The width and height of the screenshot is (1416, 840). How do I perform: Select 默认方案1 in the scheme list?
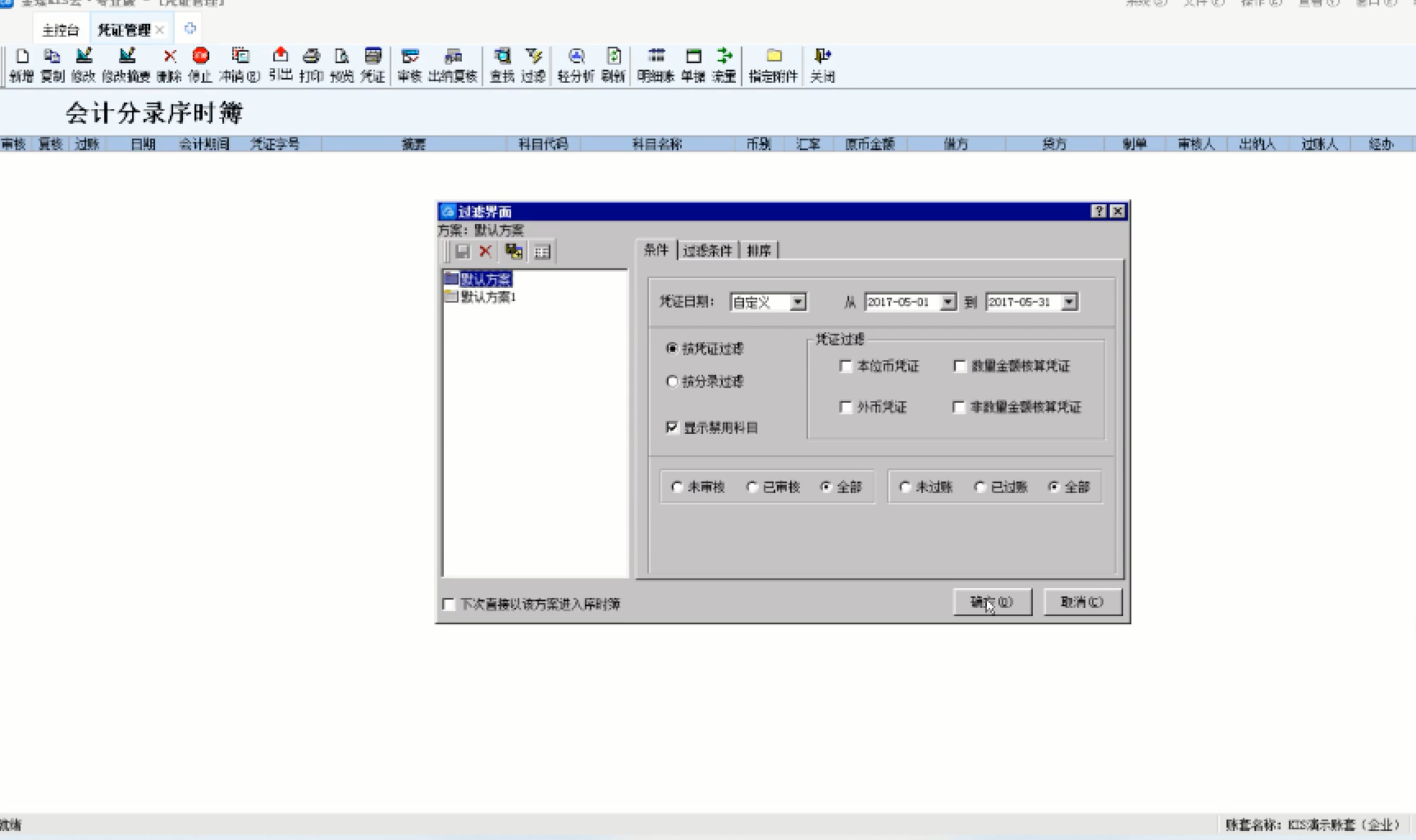click(488, 297)
